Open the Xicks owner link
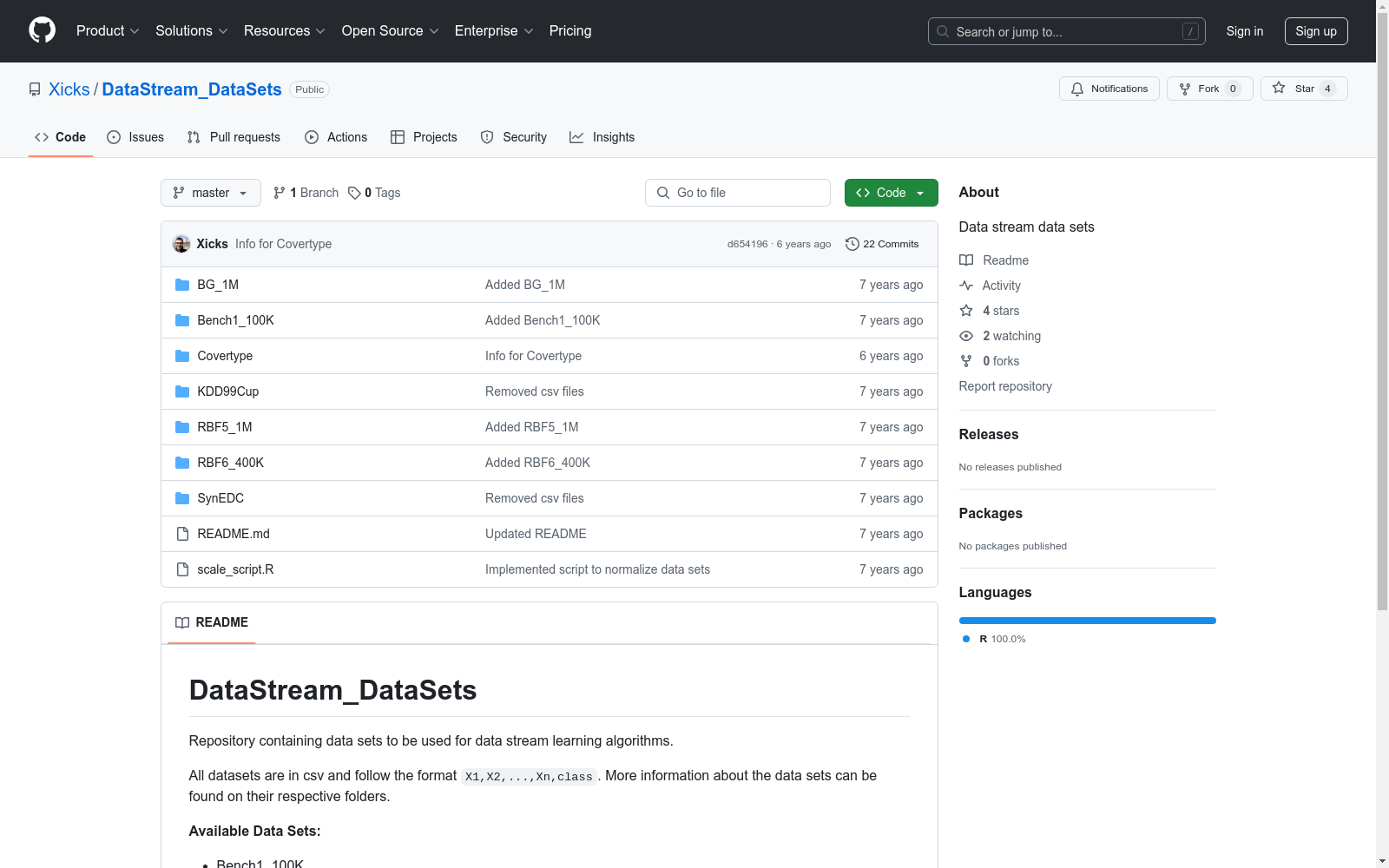The height and width of the screenshot is (868, 1389). click(x=69, y=89)
